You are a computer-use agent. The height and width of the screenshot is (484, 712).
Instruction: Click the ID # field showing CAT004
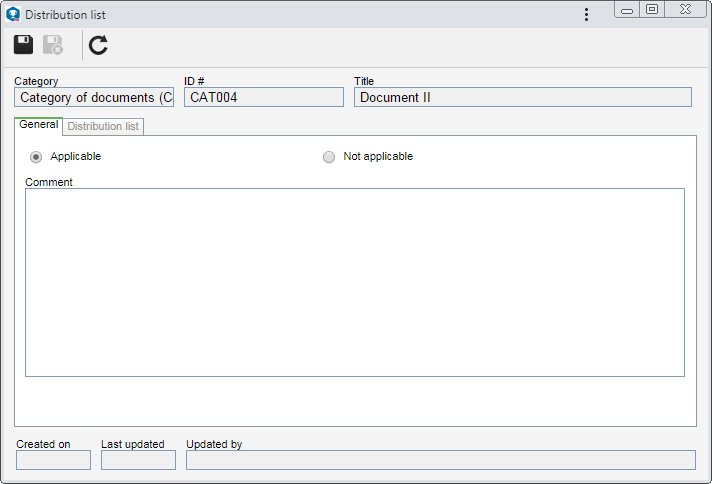[264, 97]
